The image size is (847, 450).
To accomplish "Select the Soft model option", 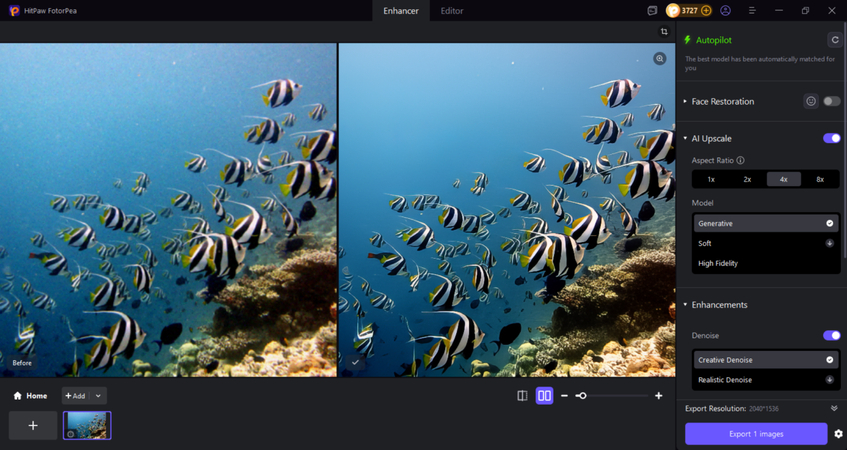I will click(x=765, y=243).
